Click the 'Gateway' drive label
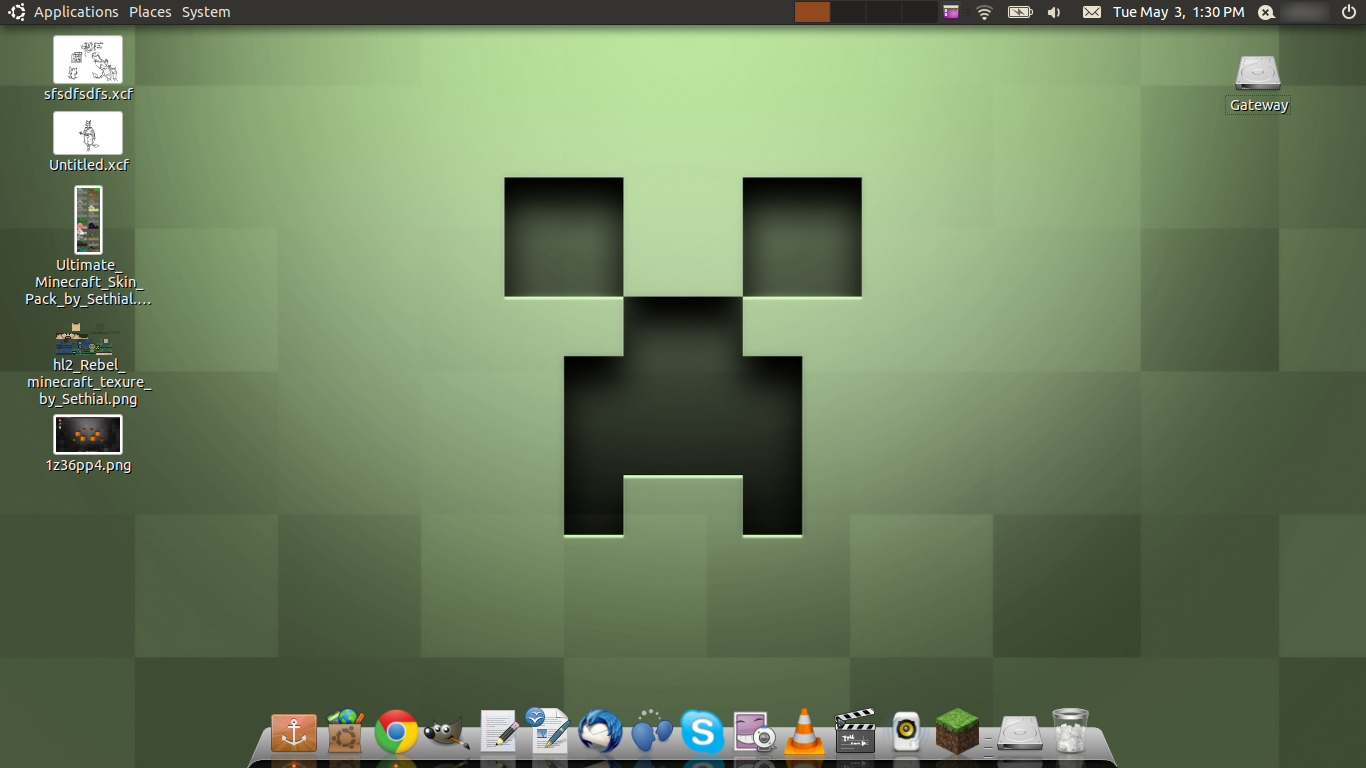The image size is (1366, 768). [x=1259, y=105]
